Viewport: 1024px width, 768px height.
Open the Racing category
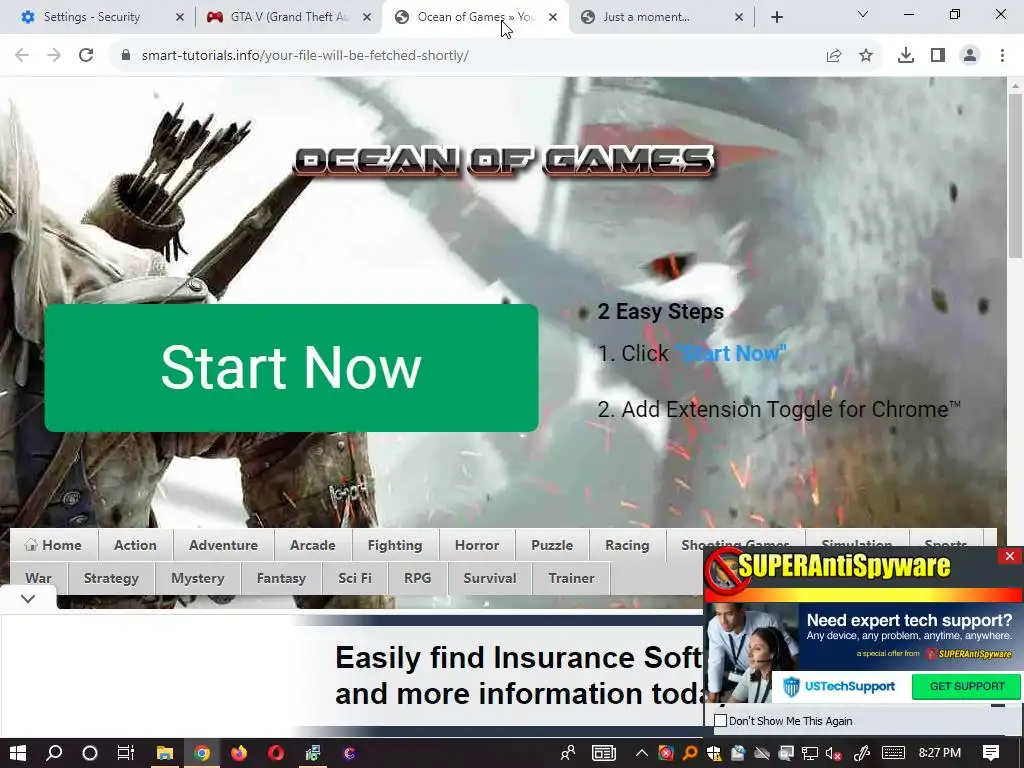(627, 545)
